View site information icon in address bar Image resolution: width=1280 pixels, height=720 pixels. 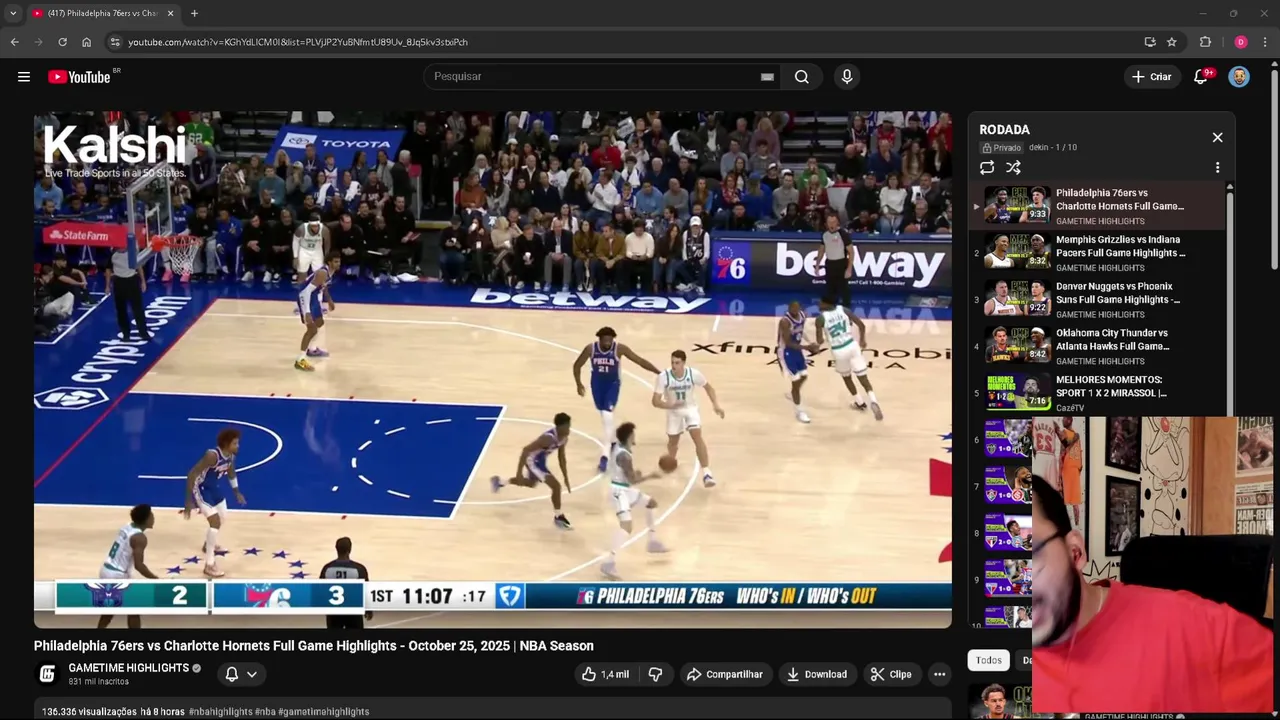pos(115,42)
